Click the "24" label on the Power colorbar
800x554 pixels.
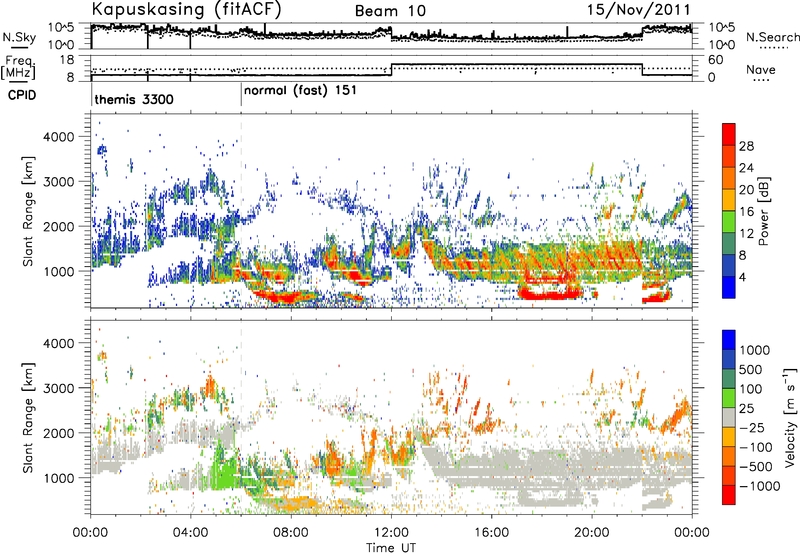click(746, 168)
